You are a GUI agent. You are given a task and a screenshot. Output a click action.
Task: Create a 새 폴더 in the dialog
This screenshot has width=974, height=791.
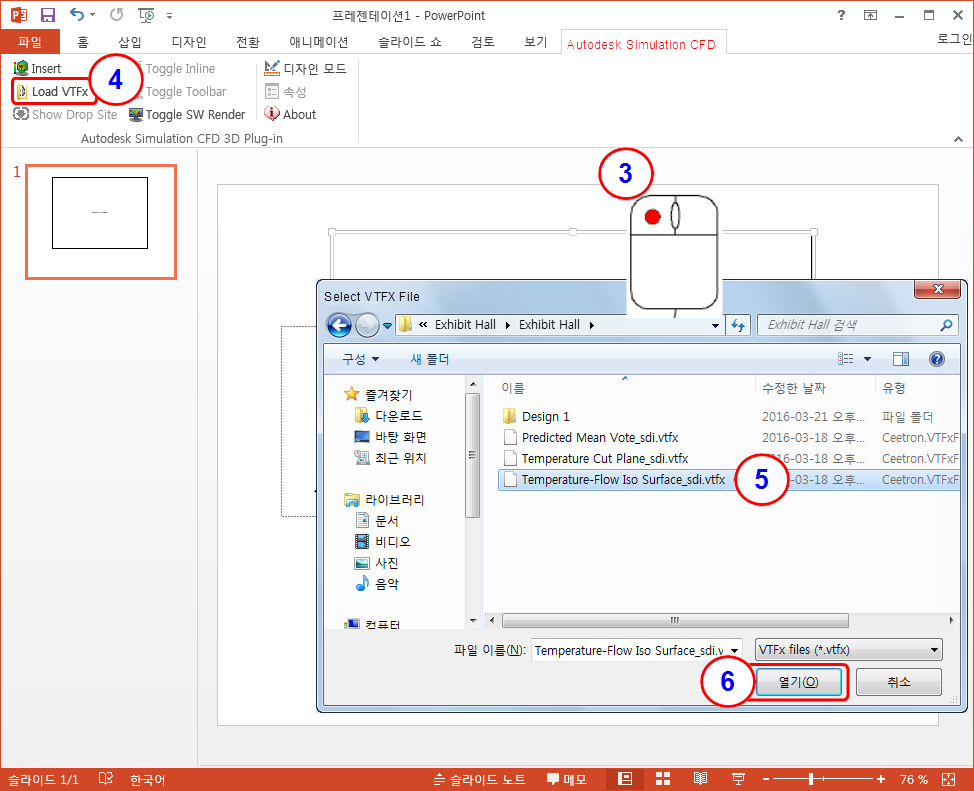tap(430, 359)
